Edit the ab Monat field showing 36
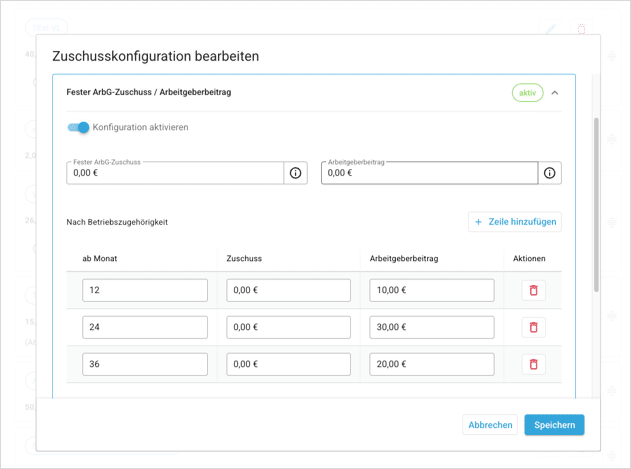The image size is (631, 469). click(x=145, y=364)
